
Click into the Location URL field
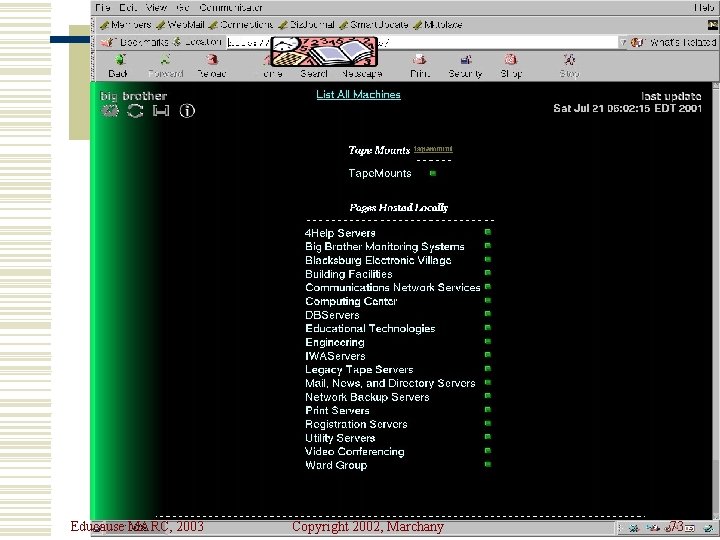pyautogui.click(x=422, y=42)
